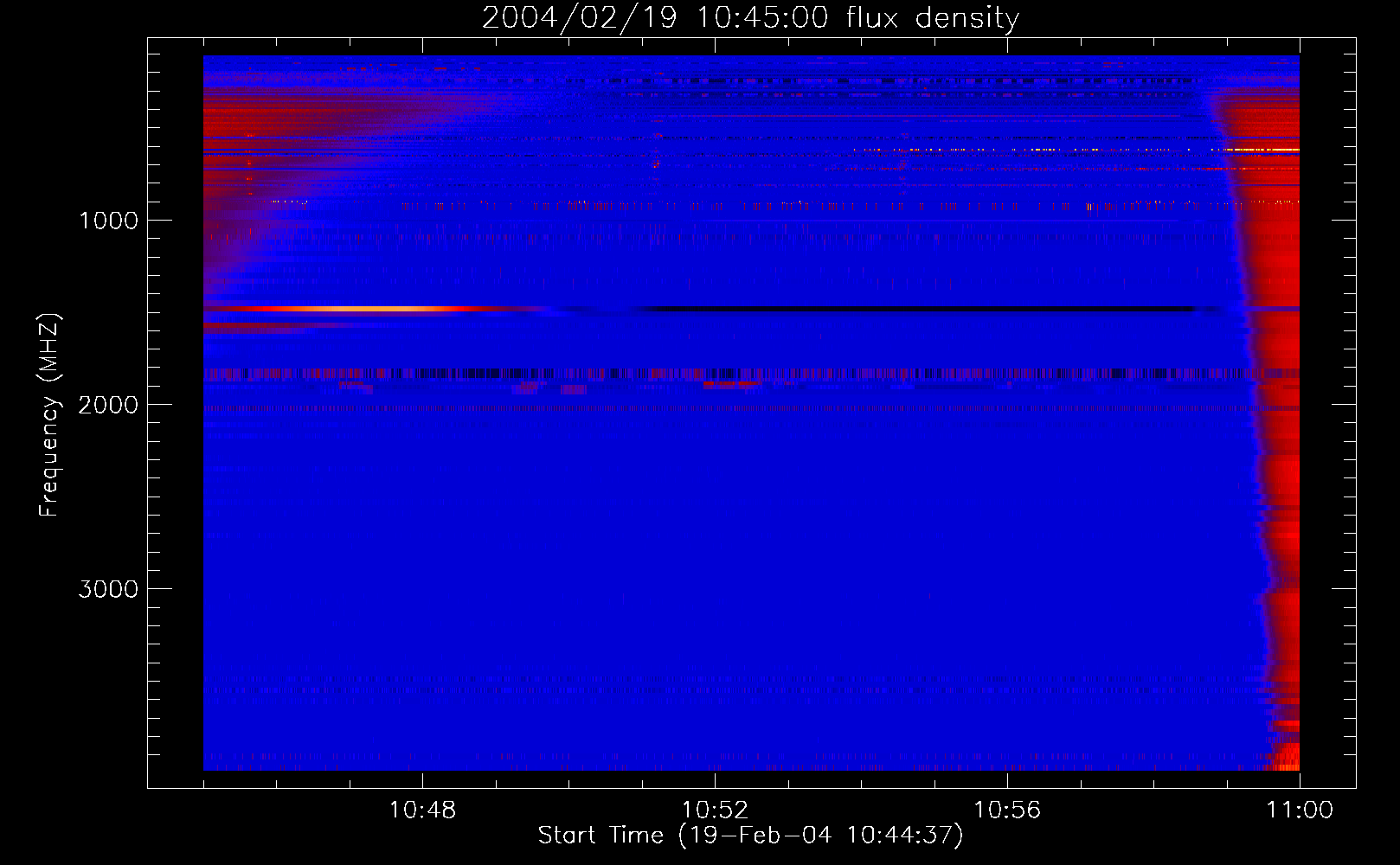Viewport: 1400px width, 865px height.
Task: Click the 'Start Time (19-Feb-04 10:44:37)' label
Action: pos(750,836)
